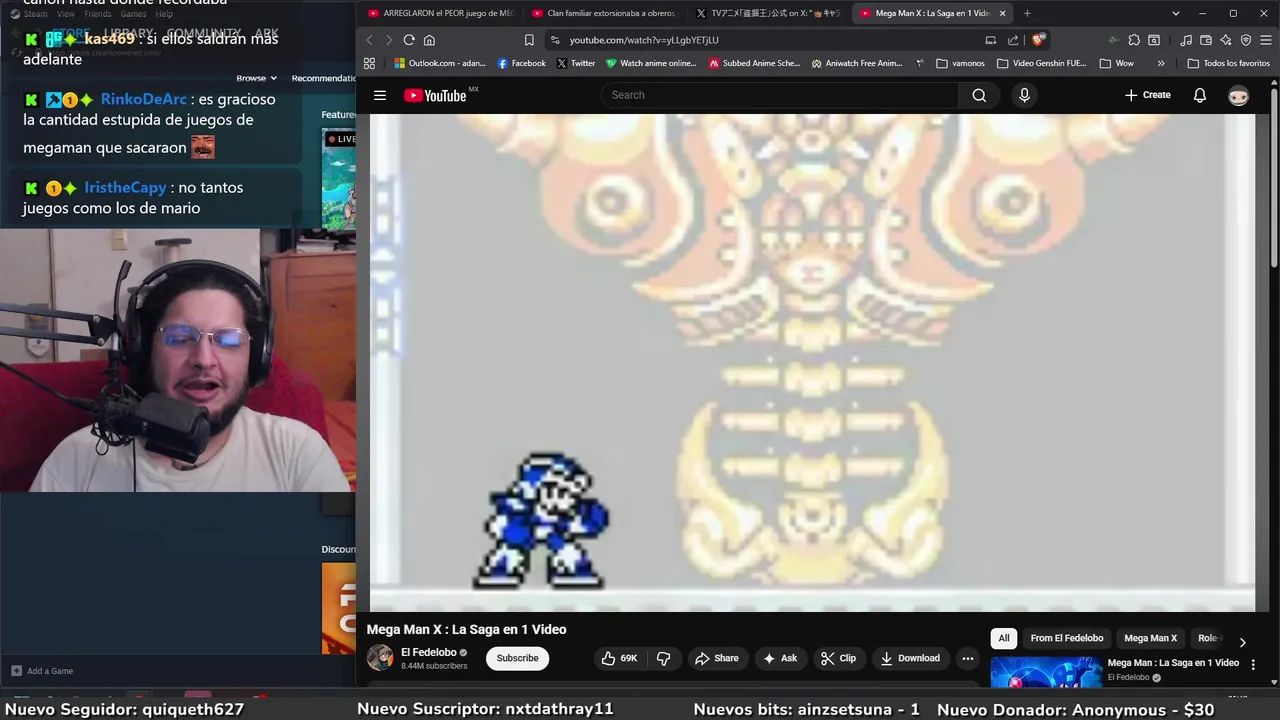Click the address bar URL
The image size is (1280, 720).
644,40
